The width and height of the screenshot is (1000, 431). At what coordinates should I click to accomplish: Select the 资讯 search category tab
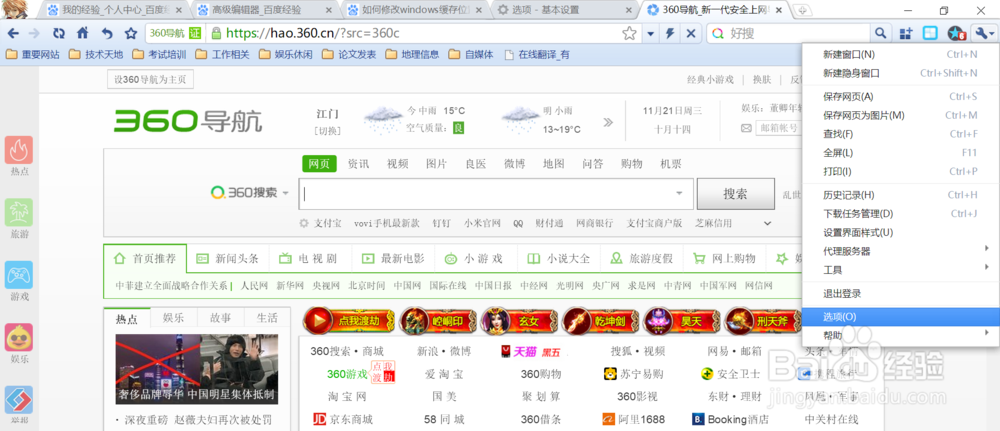(x=358, y=164)
